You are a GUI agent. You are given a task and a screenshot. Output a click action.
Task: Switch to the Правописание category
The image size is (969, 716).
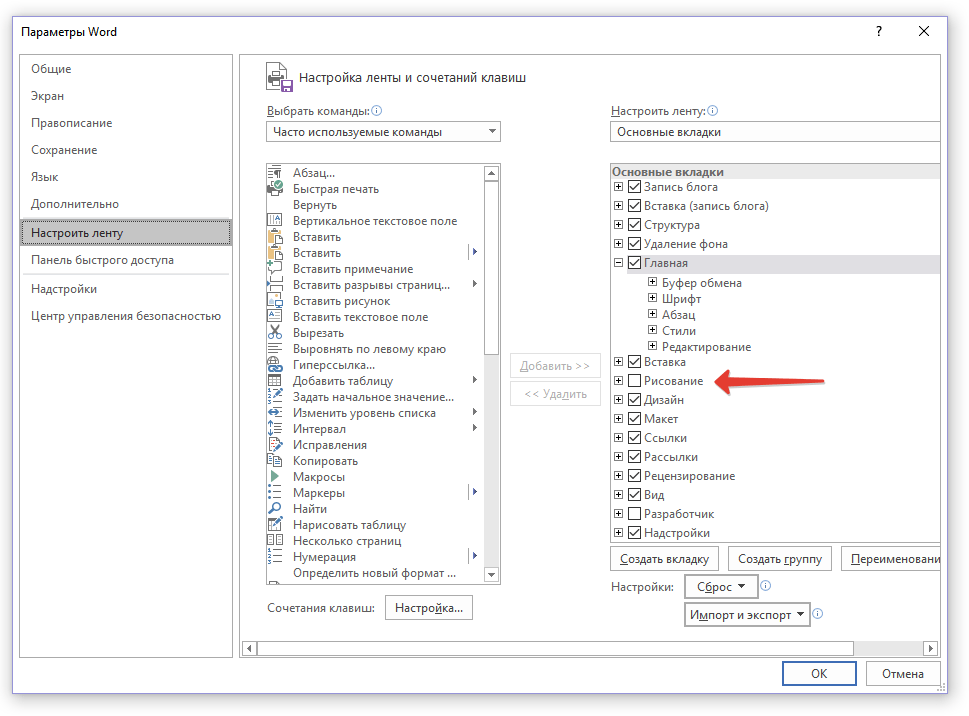point(72,123)
